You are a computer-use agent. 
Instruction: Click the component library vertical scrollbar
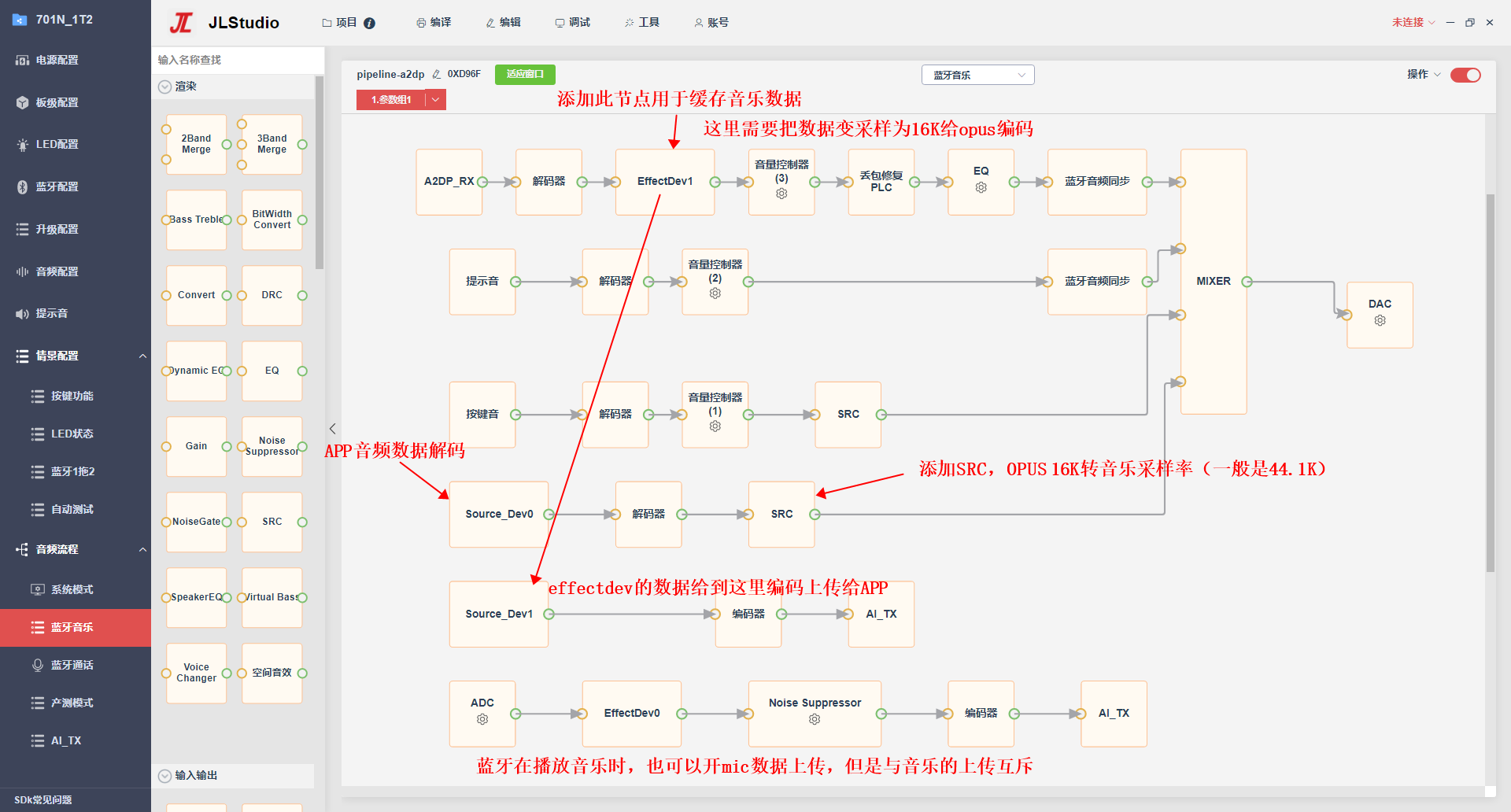(x=320, y=173)
